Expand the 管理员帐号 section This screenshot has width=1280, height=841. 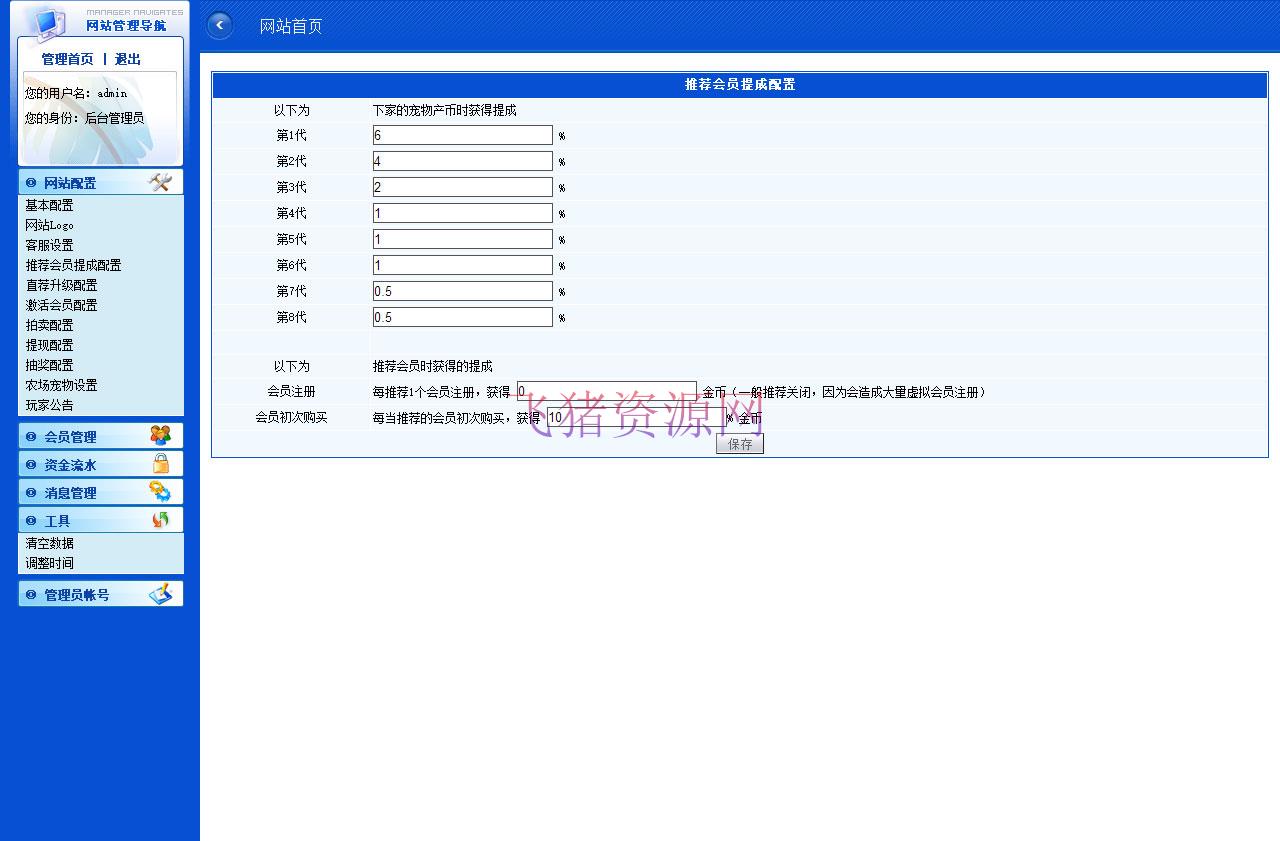pyautogui.click(x=76, y=595)
